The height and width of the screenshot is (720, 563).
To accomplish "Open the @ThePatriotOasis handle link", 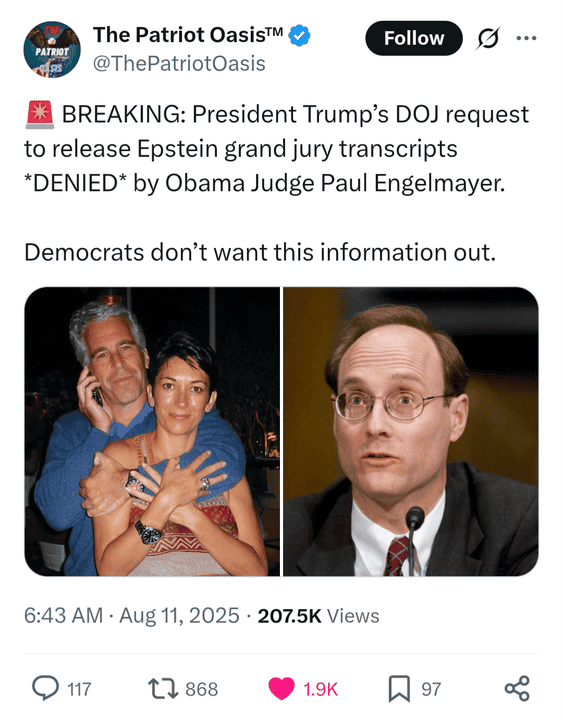I will tap(179, 63).
